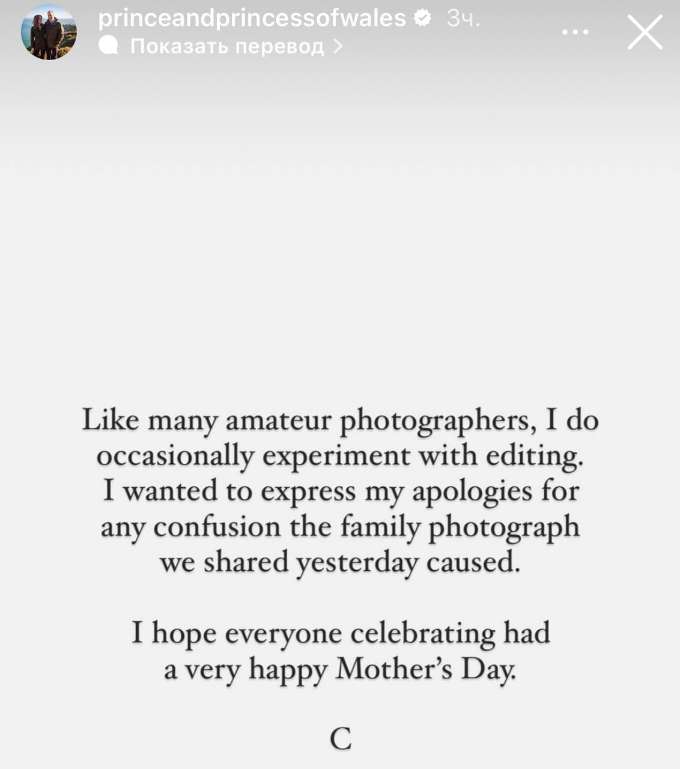Open the princeandprincessofwales profile picture

click(x=48, y=32)
